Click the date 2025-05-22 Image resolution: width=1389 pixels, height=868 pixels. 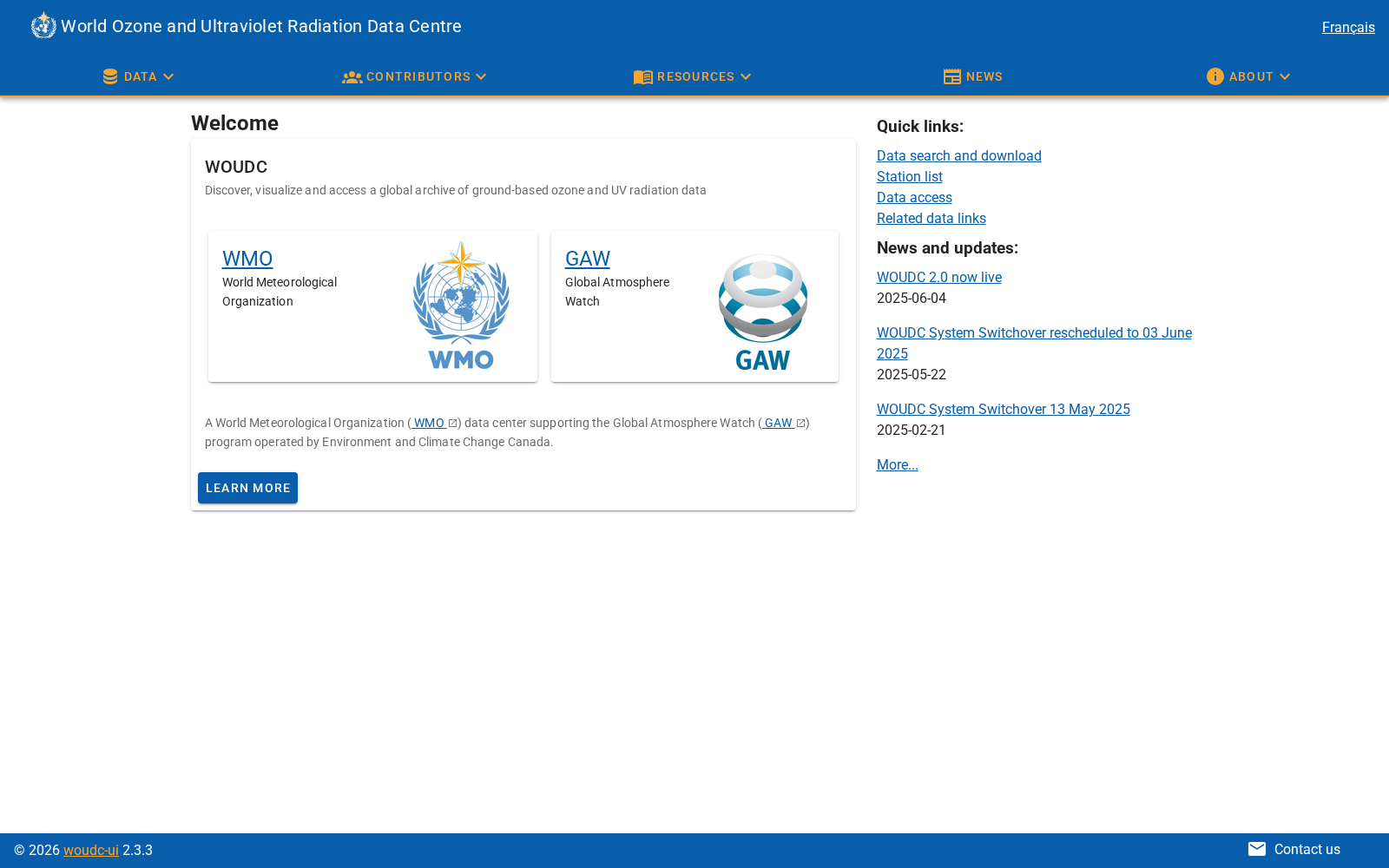tap(912, 374)
